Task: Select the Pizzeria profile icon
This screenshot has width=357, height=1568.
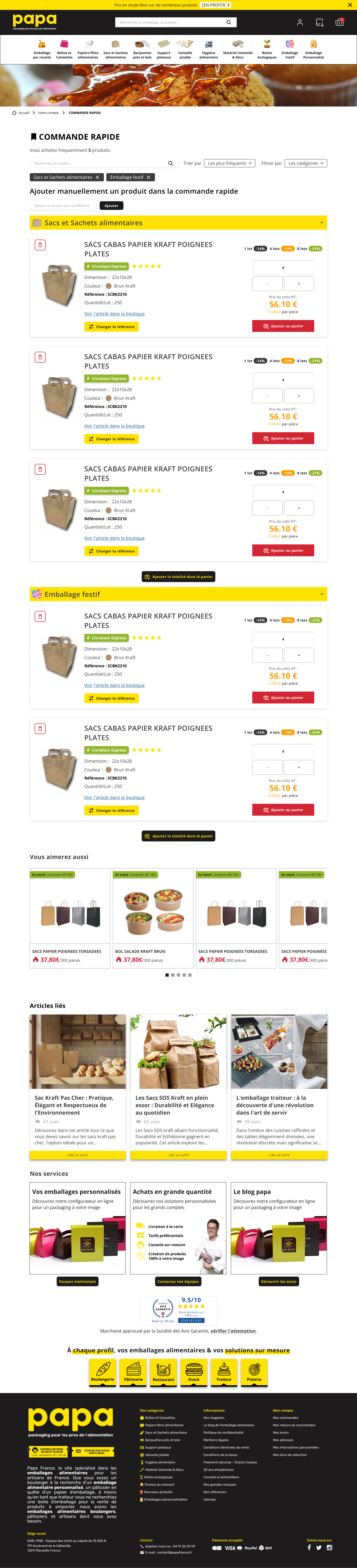Action: pos(254,1370)
